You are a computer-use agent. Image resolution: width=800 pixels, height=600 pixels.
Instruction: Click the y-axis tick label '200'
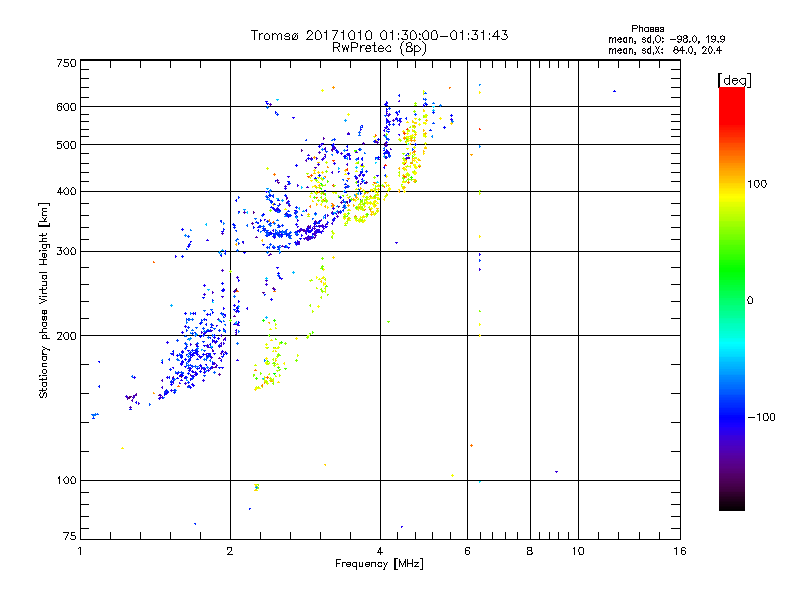66,336
